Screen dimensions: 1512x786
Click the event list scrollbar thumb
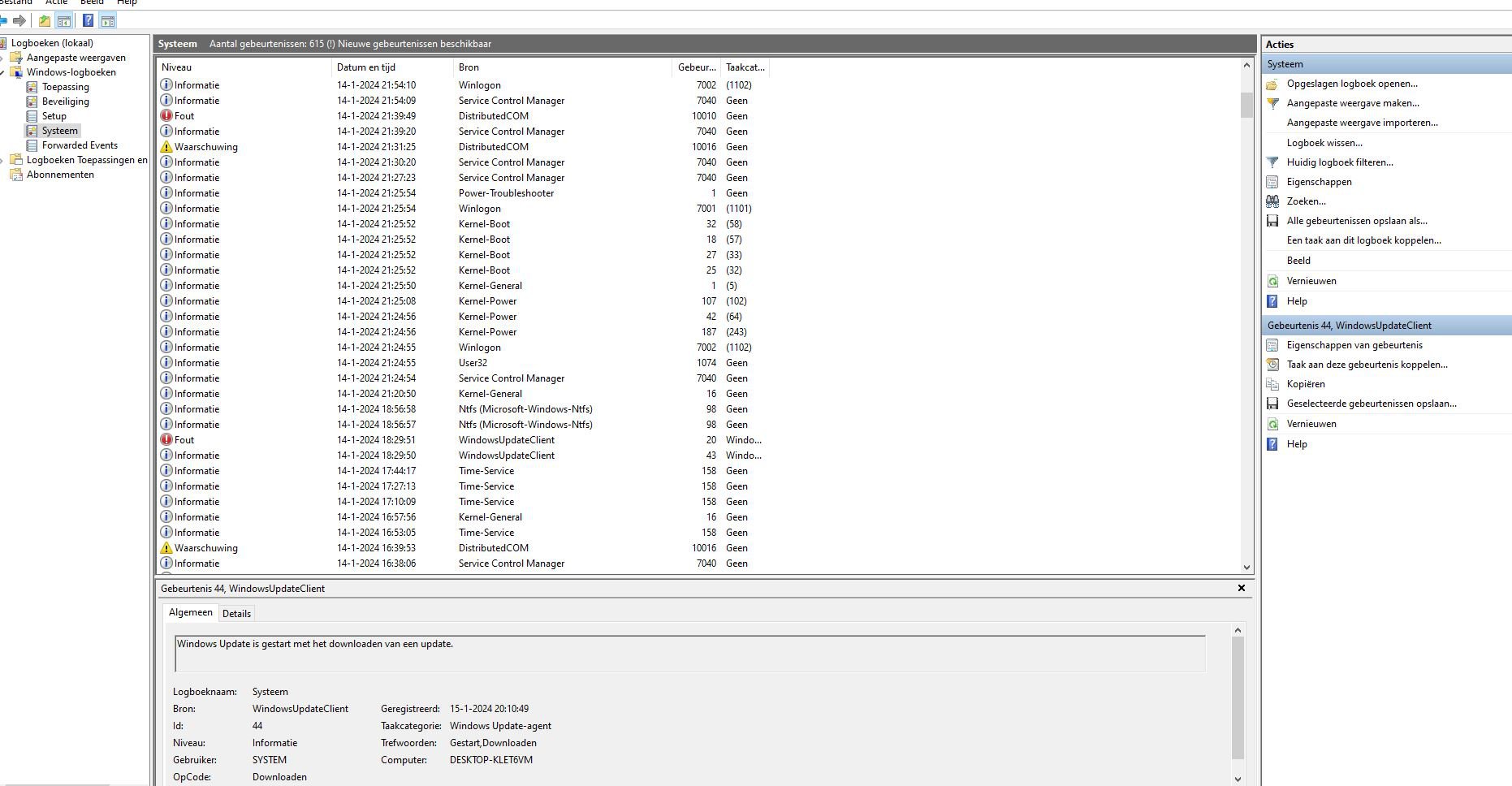point(1246,105)
